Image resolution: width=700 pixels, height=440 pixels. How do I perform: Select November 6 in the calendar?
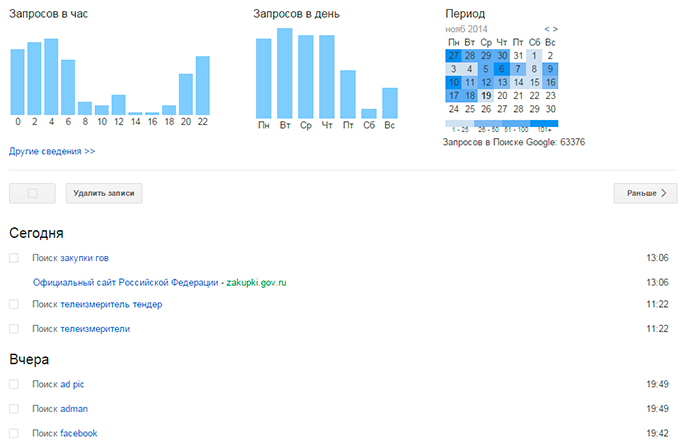(x=502, y=69)
